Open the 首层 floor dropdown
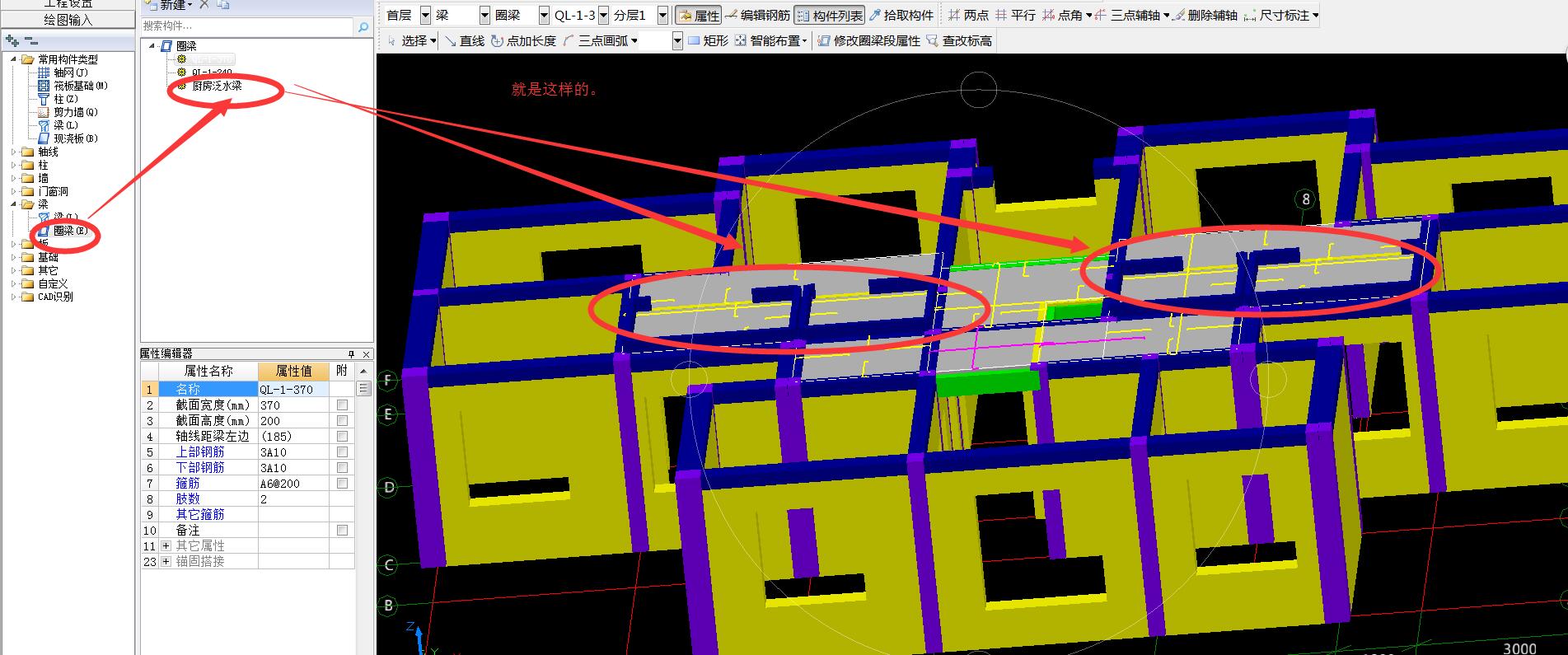This screenshot has height=655, width=1568. (425, 16)
